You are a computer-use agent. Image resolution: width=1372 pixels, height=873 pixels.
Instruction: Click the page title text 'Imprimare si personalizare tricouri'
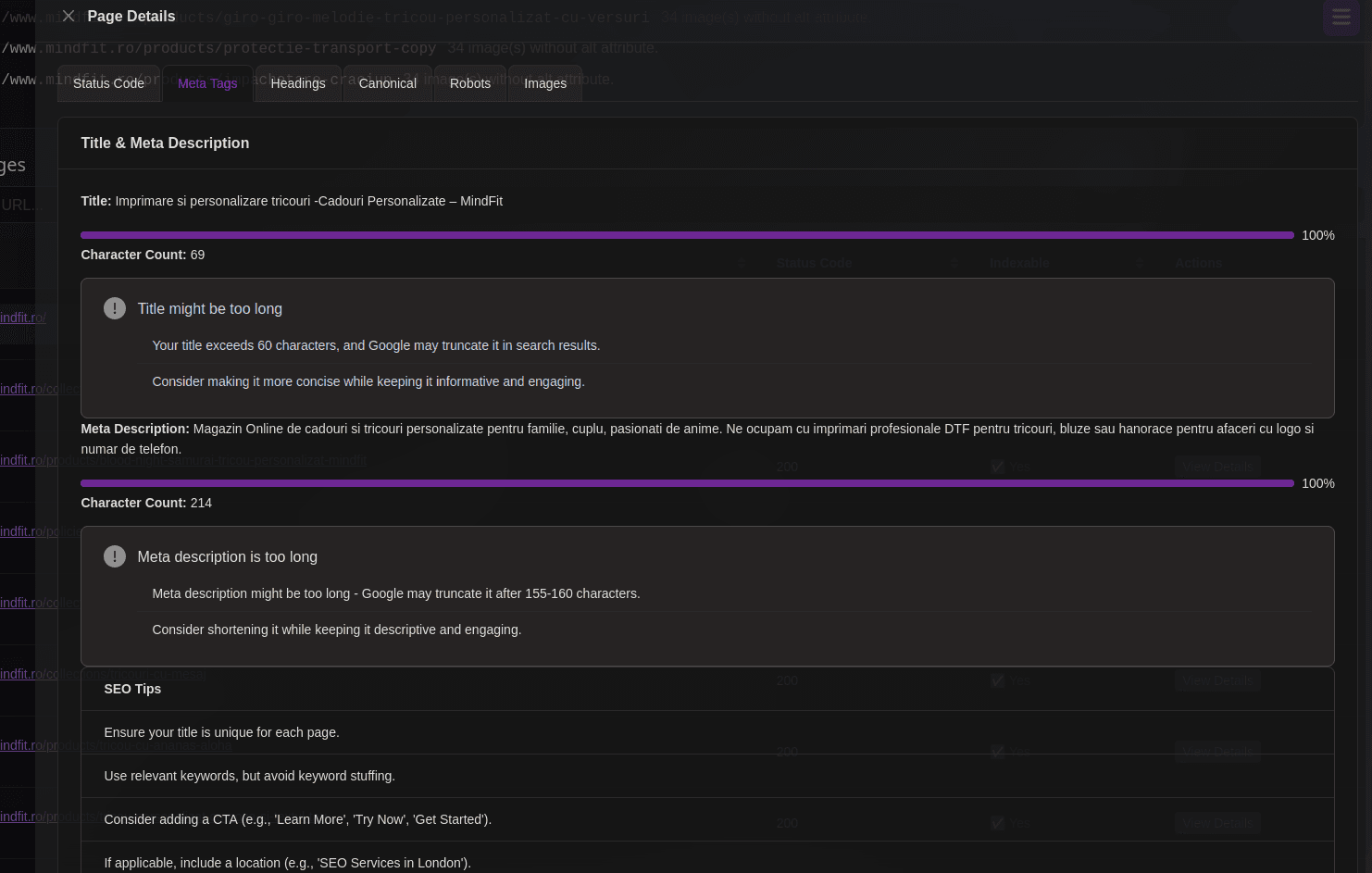click(x=308, y=201)
